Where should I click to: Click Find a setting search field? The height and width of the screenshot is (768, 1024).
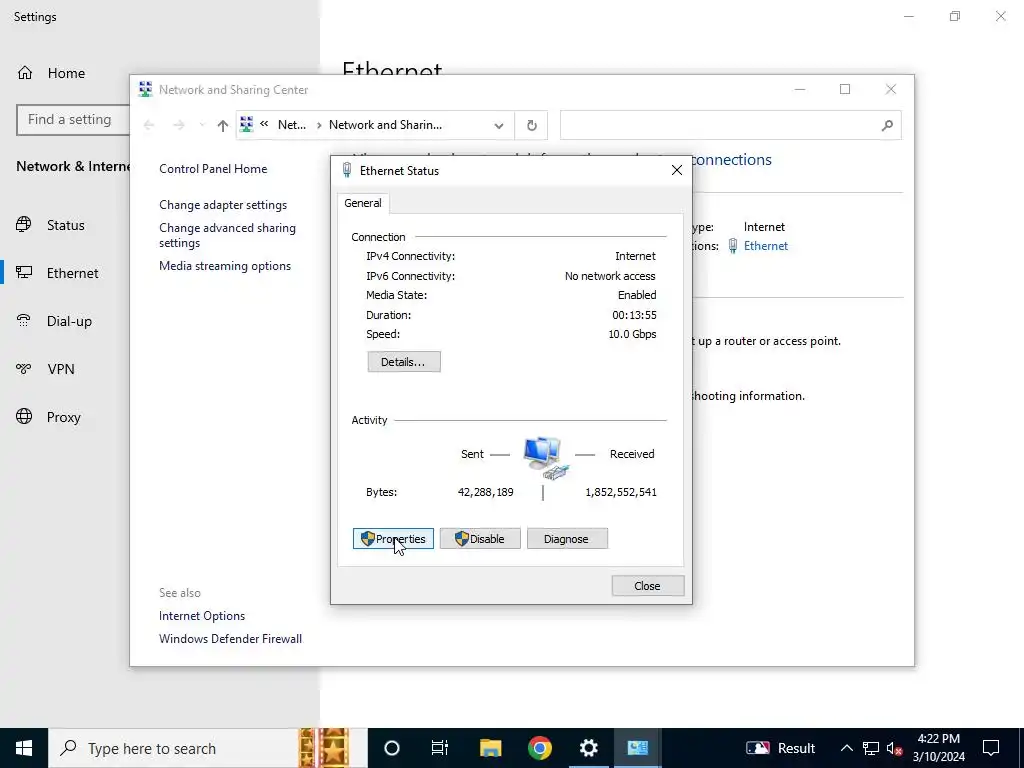(73, 120)
